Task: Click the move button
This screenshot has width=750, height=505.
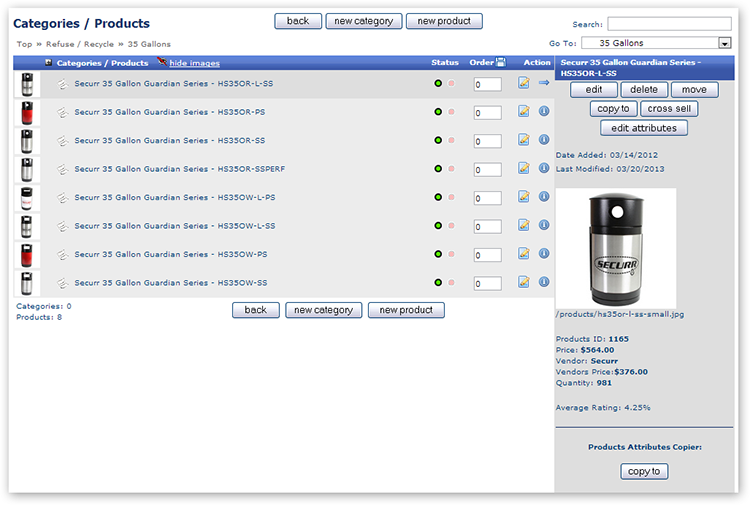Action: (694, 89)
